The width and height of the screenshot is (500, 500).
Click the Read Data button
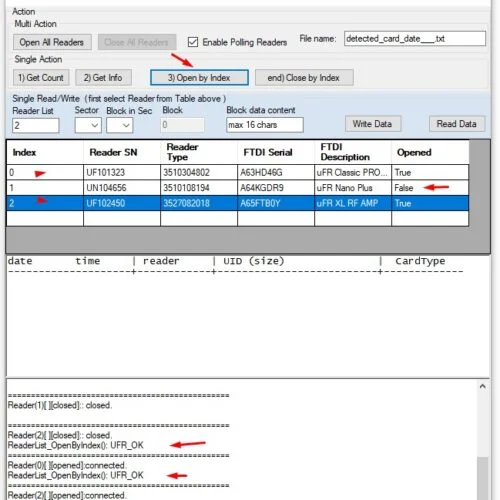(457, 124)
